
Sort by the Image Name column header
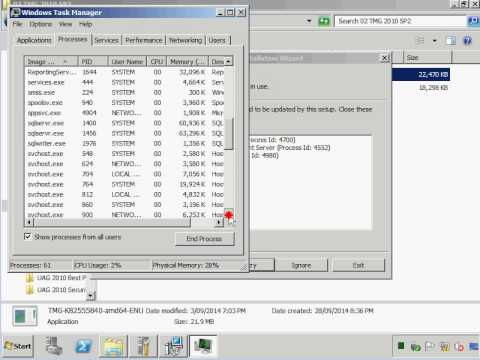click(x=51, y=62)
